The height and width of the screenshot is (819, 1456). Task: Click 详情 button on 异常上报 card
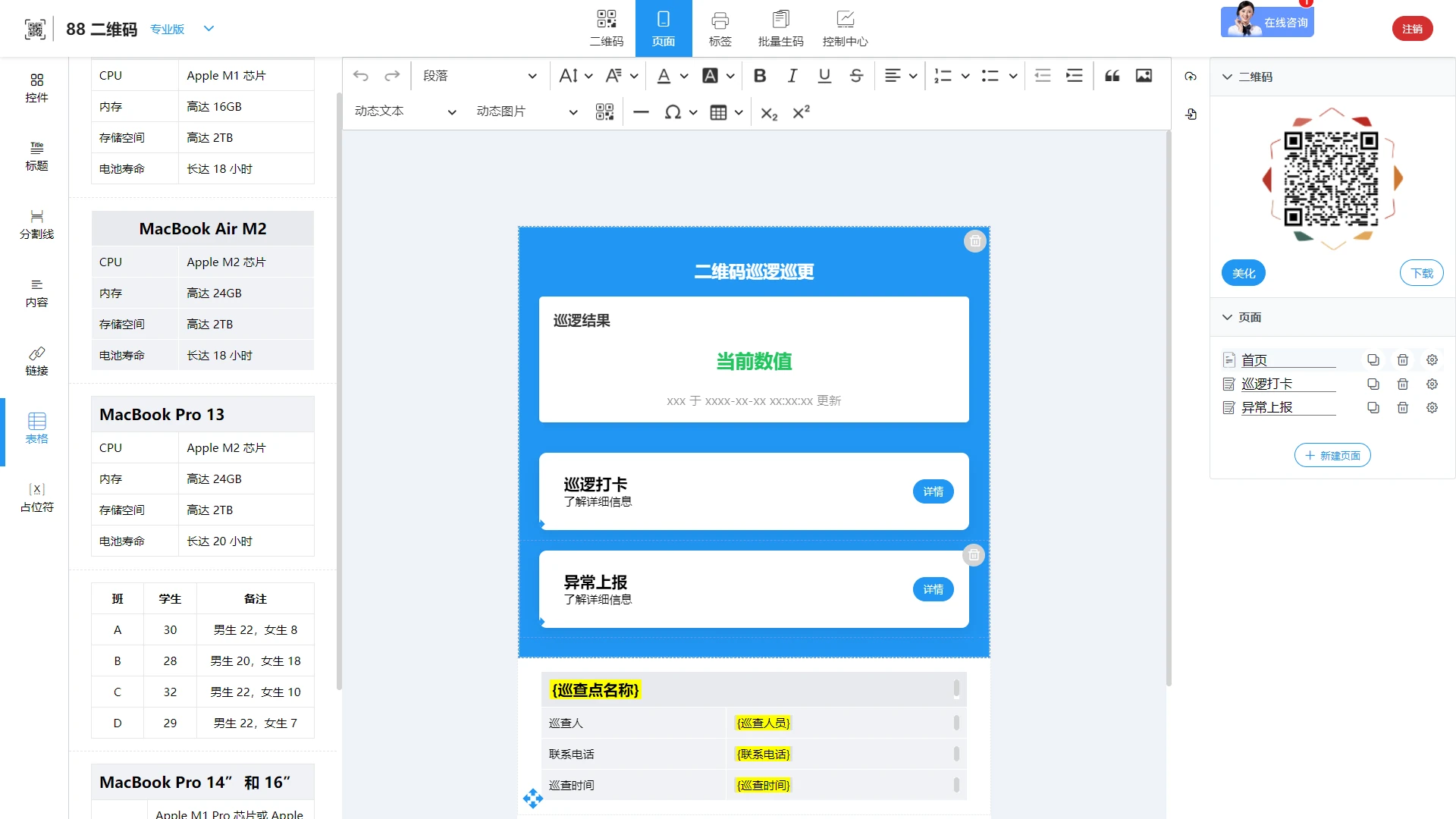pyautogui.click(x=934, y=589)
